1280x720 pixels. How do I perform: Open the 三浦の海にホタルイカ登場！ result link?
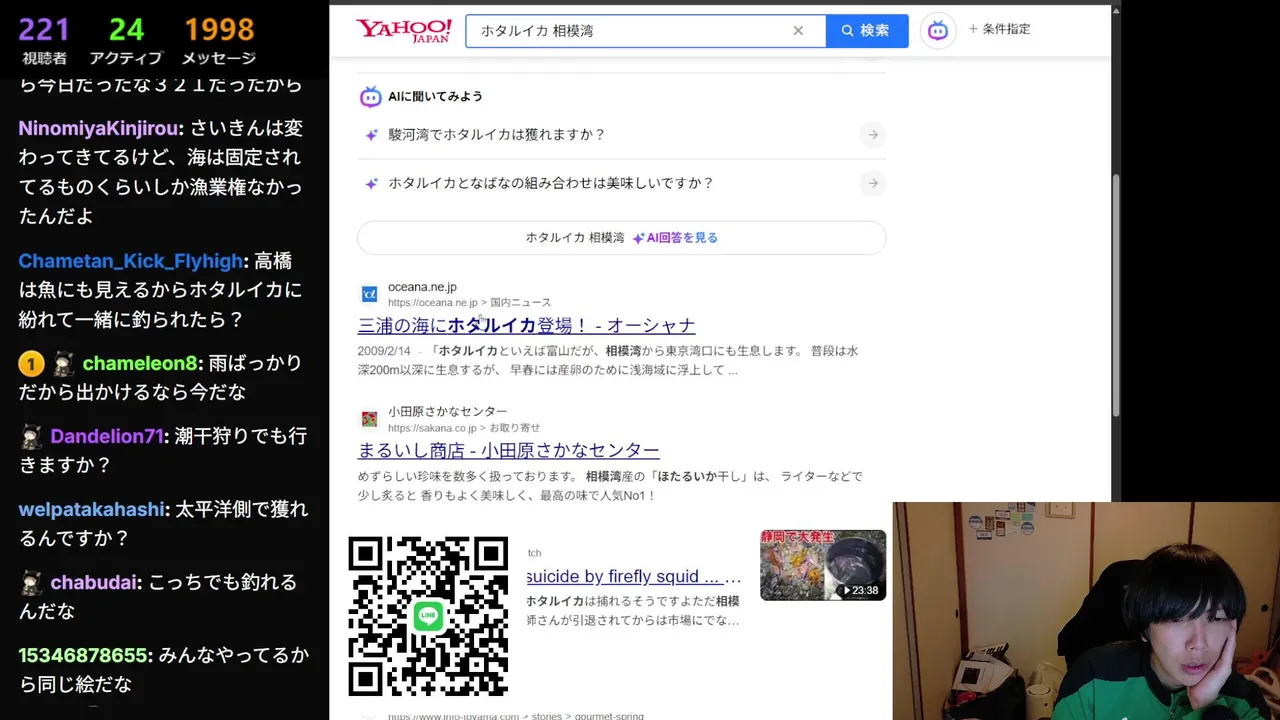[526, 325]
